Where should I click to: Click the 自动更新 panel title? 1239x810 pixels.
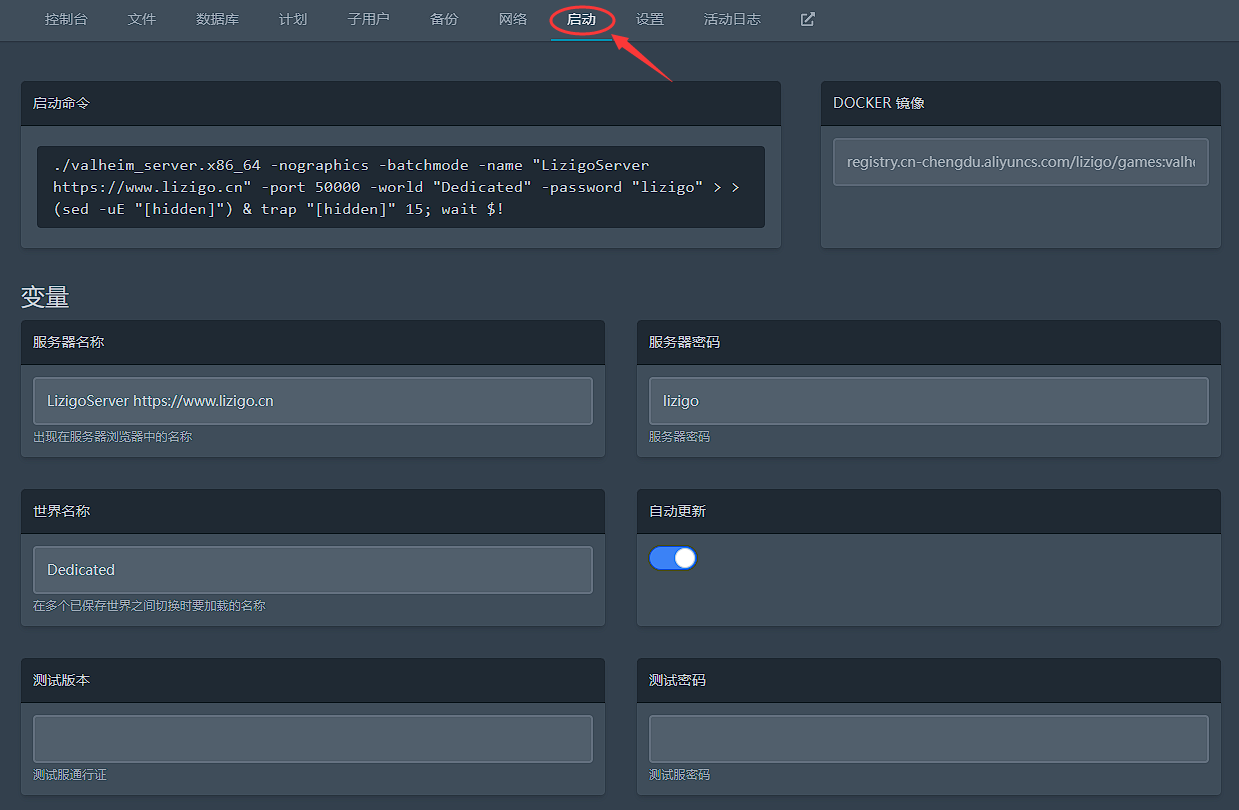677,511
